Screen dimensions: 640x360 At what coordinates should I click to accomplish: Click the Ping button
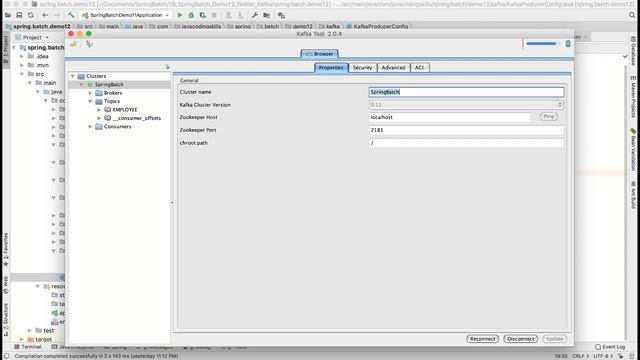coord(548,117)
